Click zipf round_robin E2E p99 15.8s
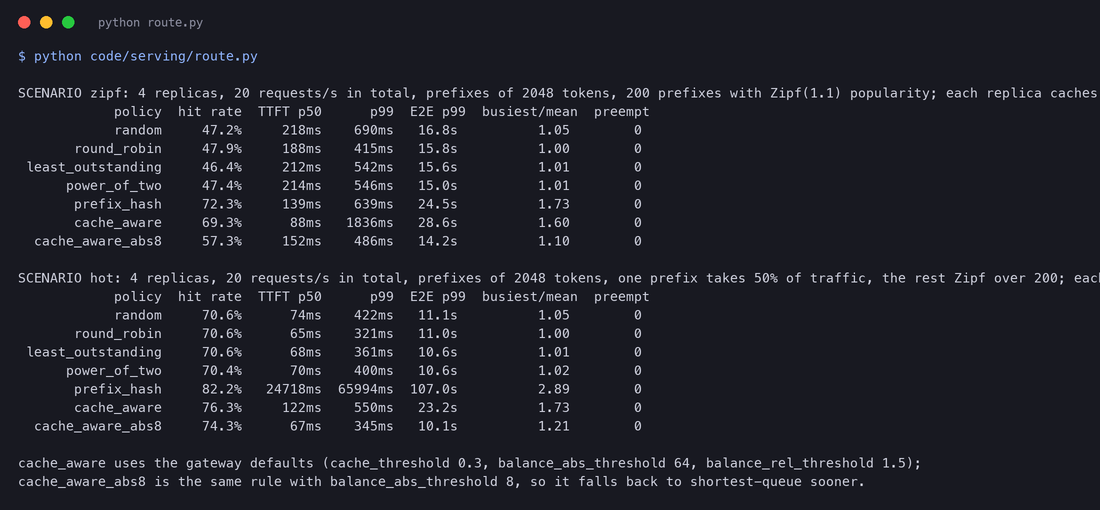The width and height of the screenshot is (1100, 510). click(438, 149)
